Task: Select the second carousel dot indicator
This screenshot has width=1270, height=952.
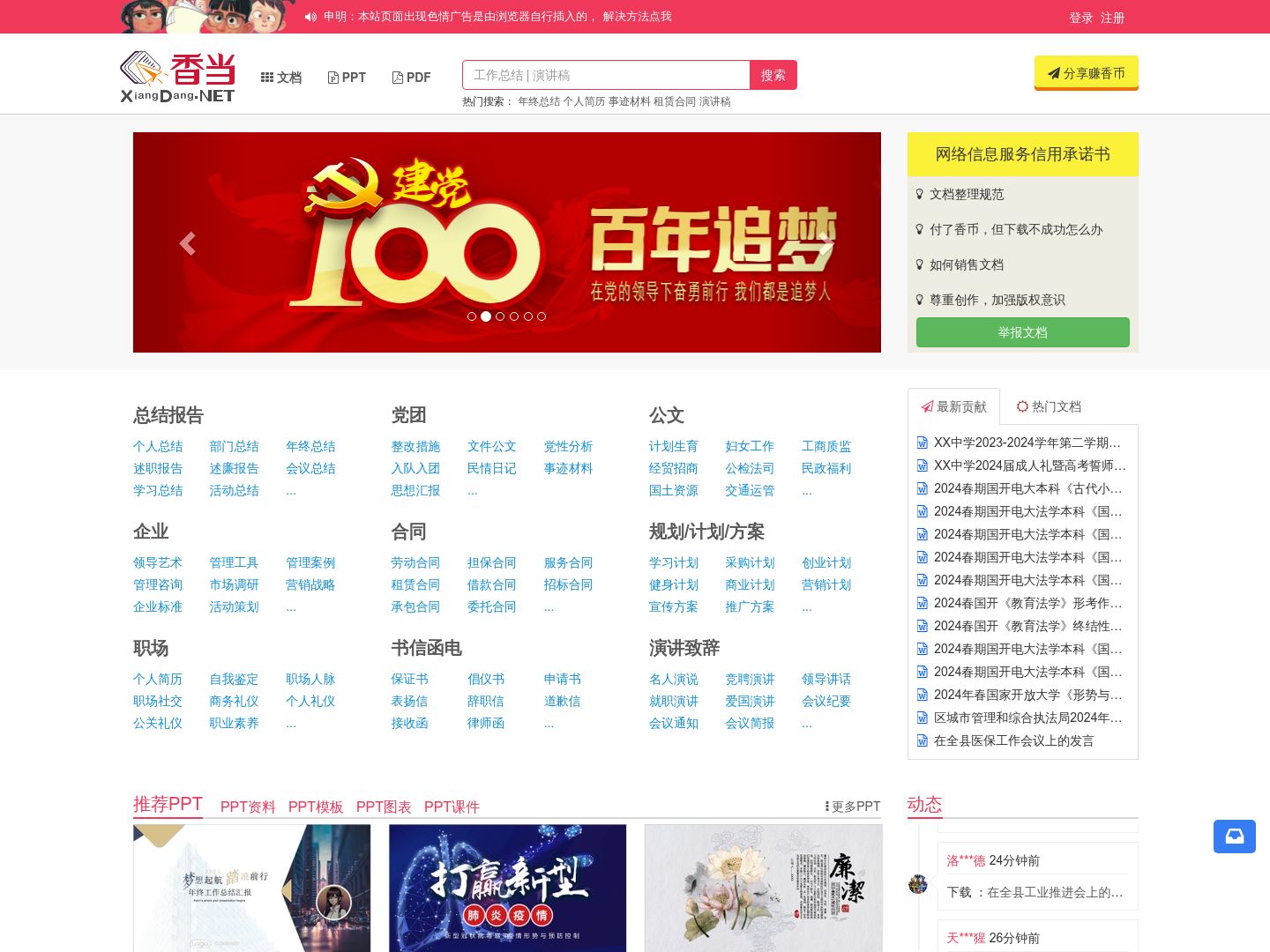Action: pyautogui.click(x=486, y=316)
